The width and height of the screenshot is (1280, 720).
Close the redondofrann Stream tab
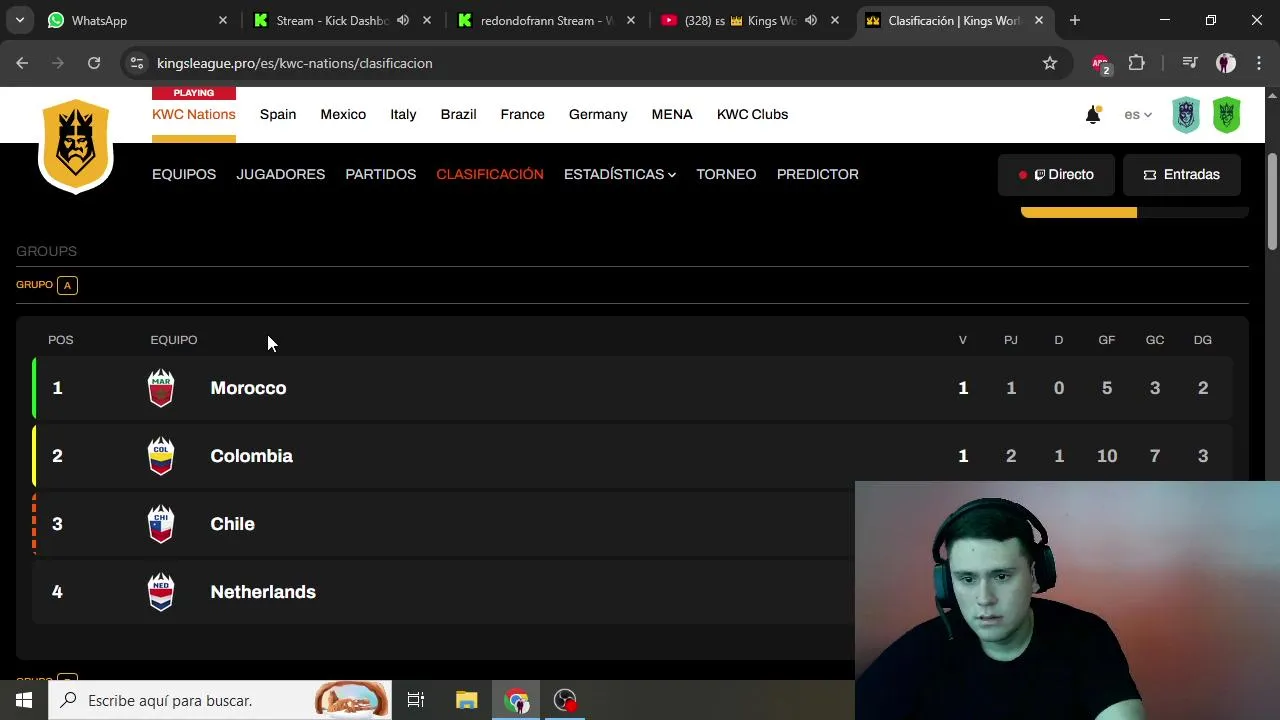[x=631, y=20]
